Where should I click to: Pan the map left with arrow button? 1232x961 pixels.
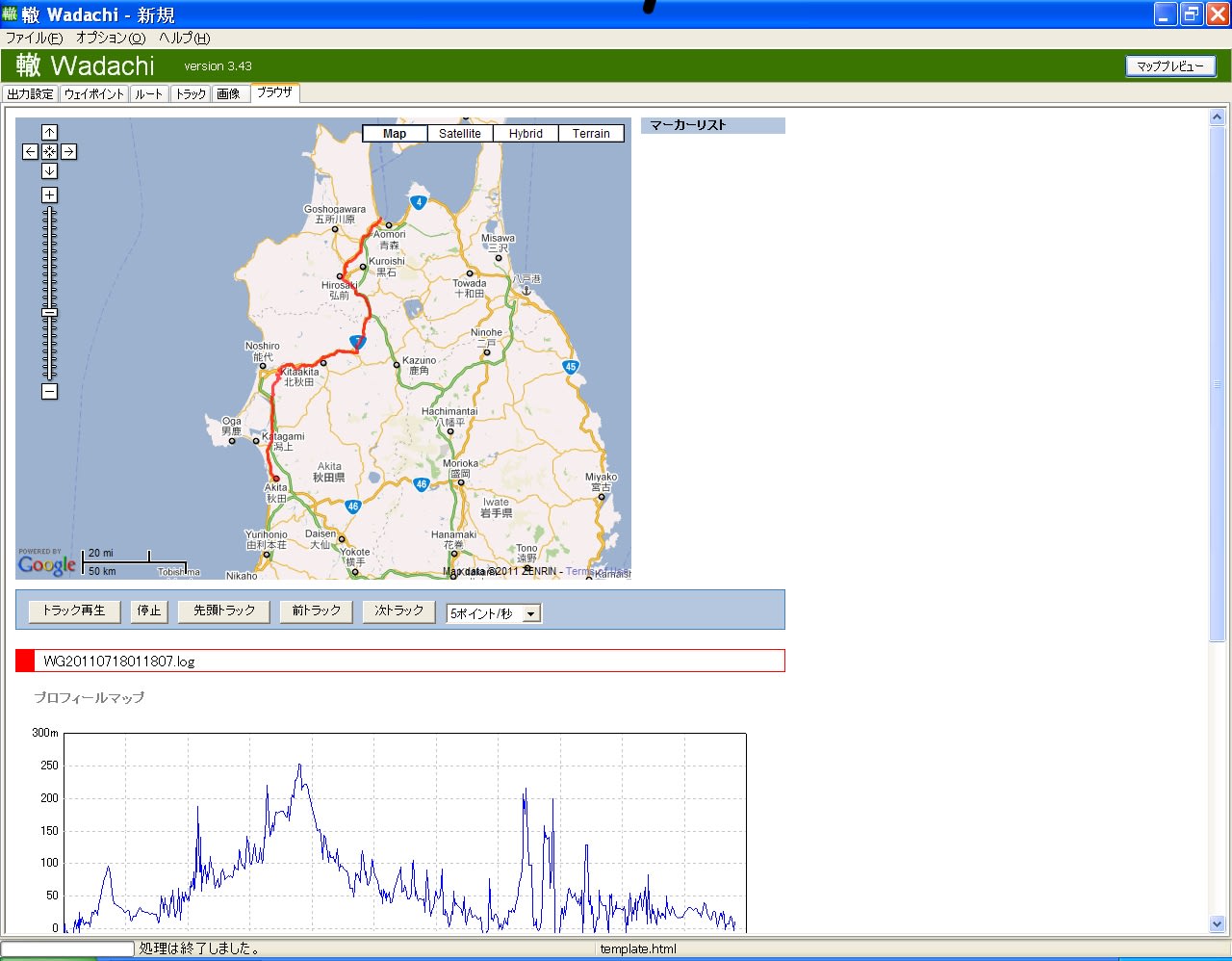(x=30, y=151)
